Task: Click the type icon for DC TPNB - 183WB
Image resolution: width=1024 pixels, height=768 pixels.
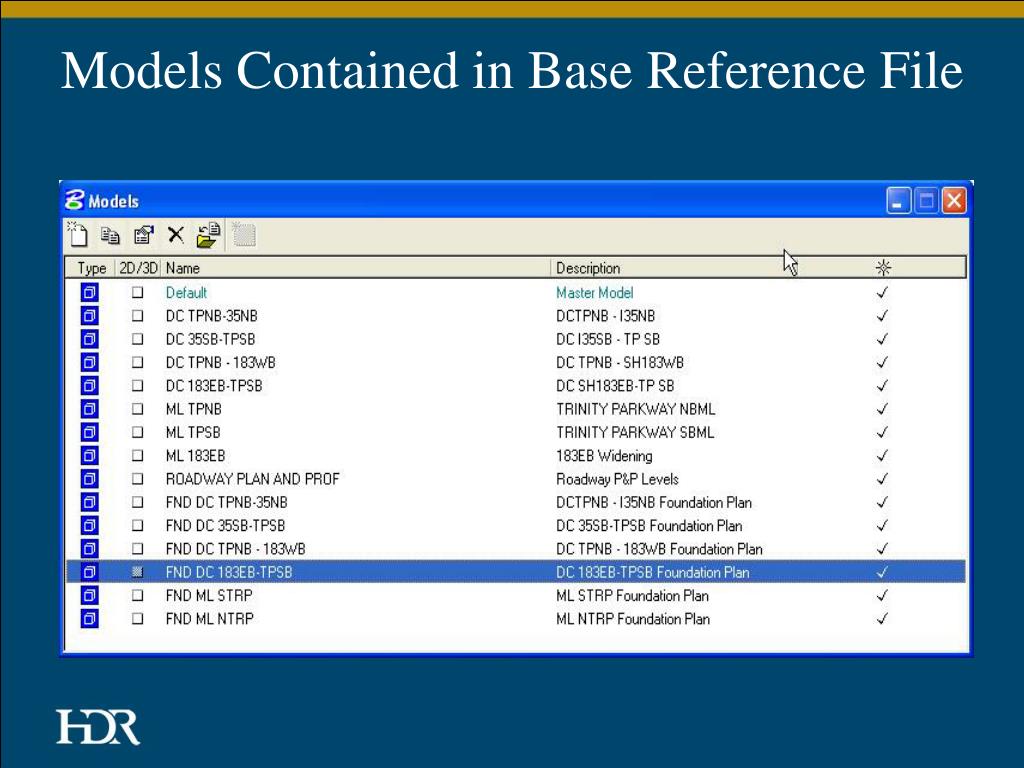Action: pos(89,362)
